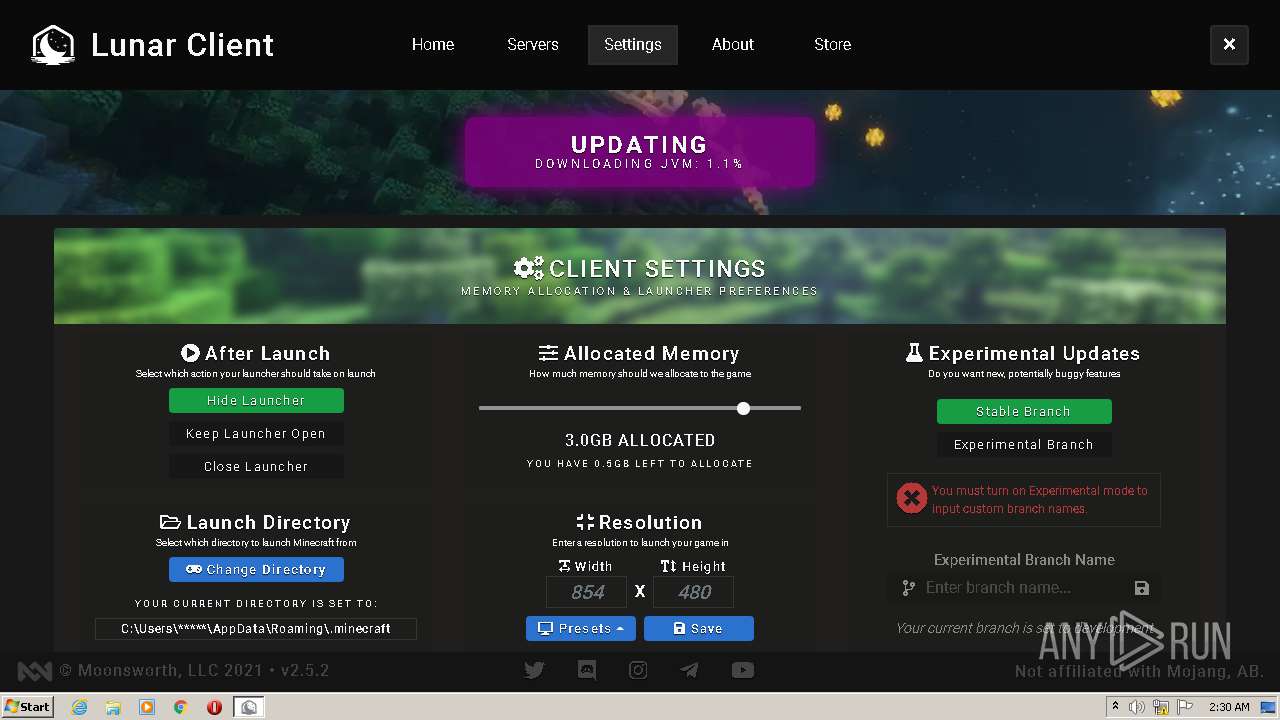
Task: Open the Store tab
Action: [833, 45]
